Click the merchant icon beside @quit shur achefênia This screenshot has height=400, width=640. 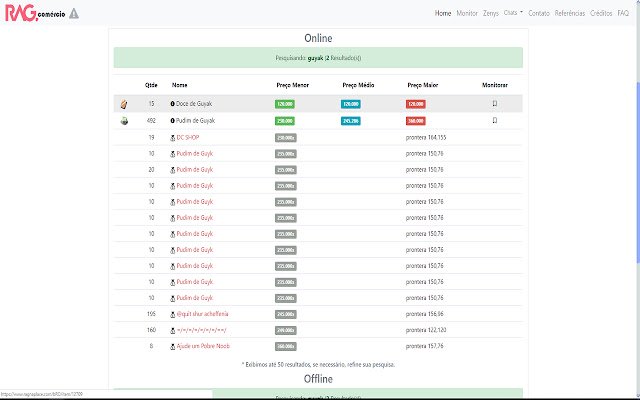point(173,314)
